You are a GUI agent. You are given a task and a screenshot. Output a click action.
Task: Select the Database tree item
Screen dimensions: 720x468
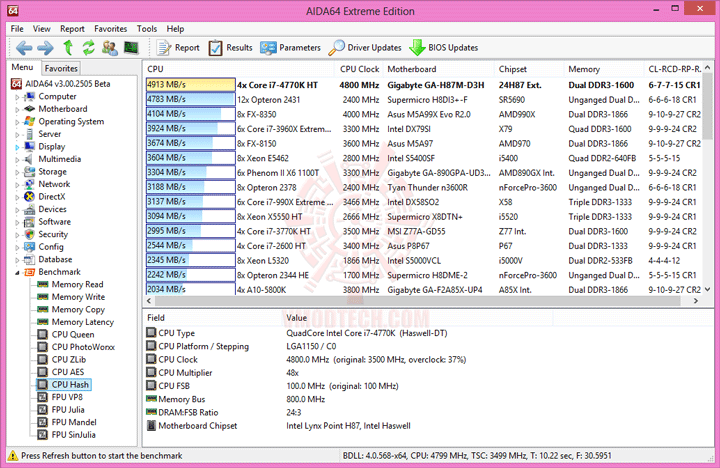tap(55, 259)
